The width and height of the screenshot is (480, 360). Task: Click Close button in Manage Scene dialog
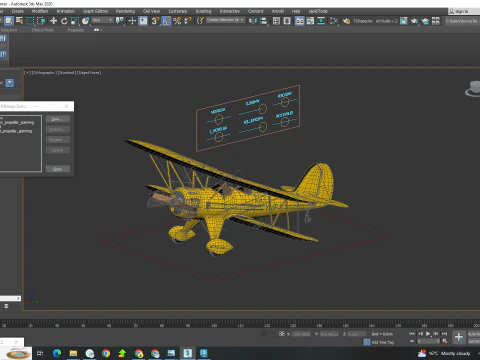tap(58, 169)
